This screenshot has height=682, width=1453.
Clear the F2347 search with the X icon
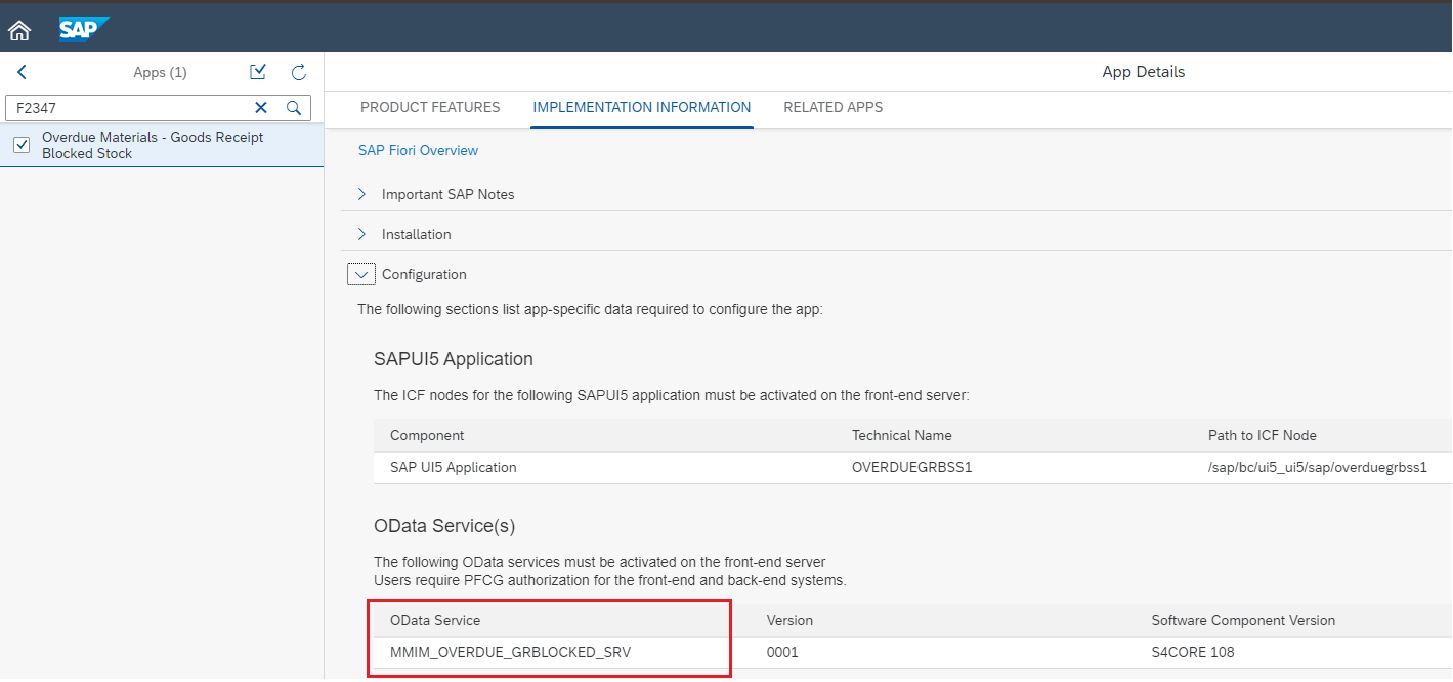click(x=260, y=107)
